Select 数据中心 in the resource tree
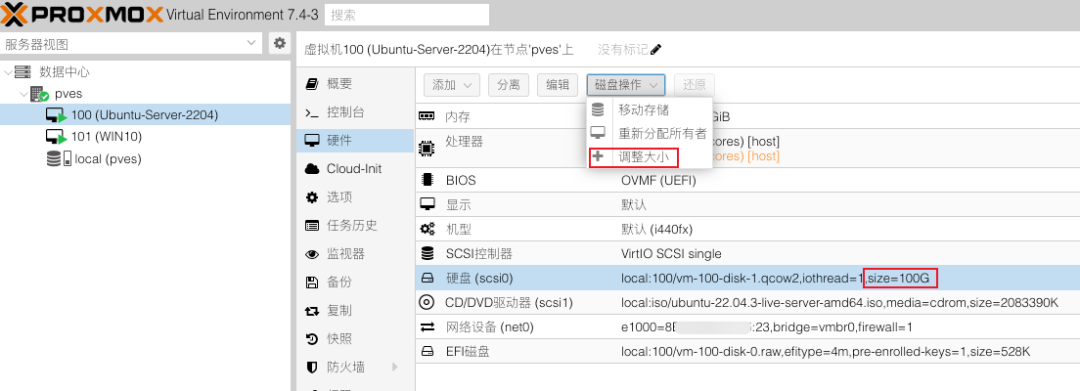Viewport: 1080px width, 391px height. (64, 72)
